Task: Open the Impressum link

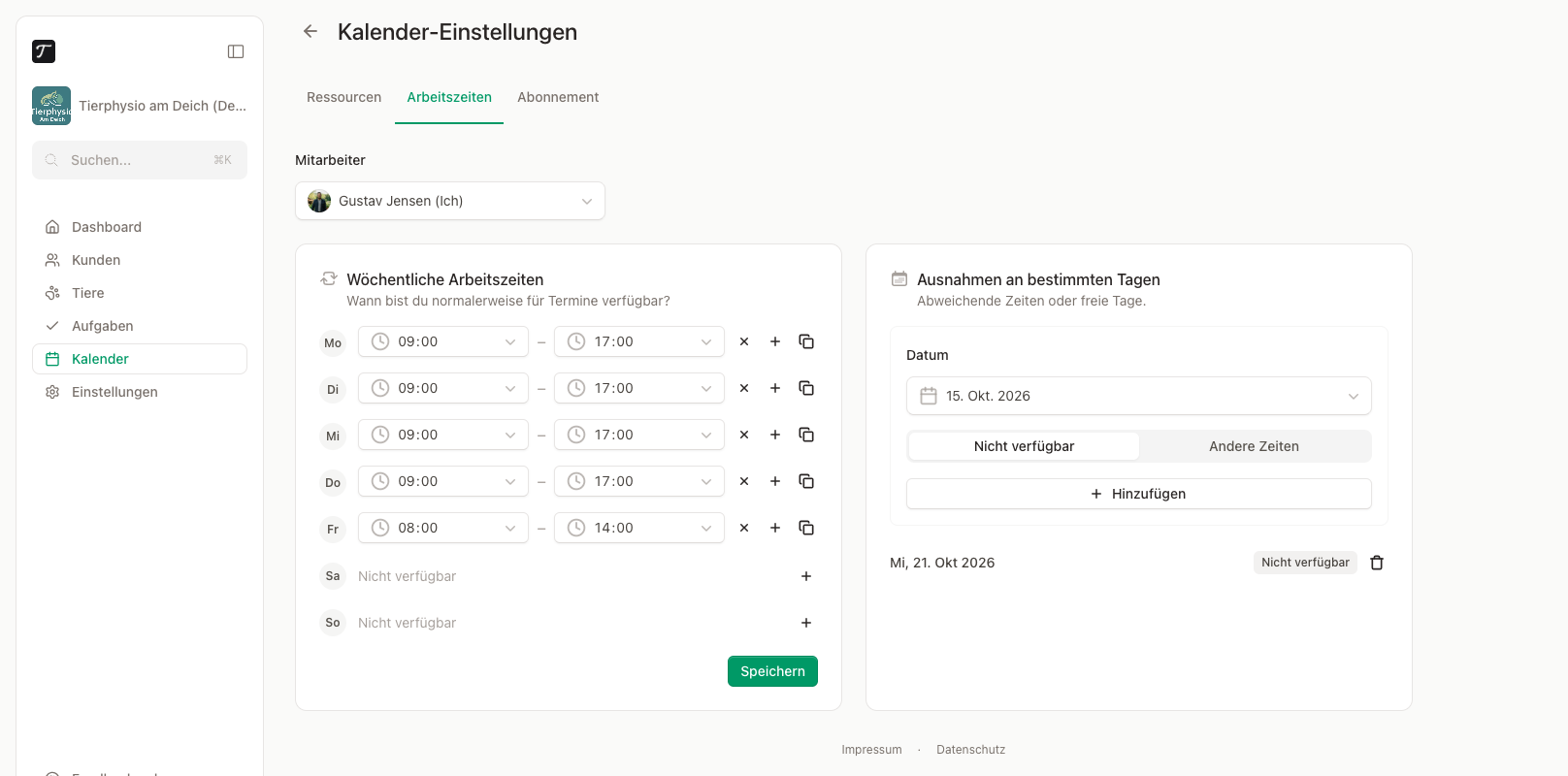Action: (871, 750)
